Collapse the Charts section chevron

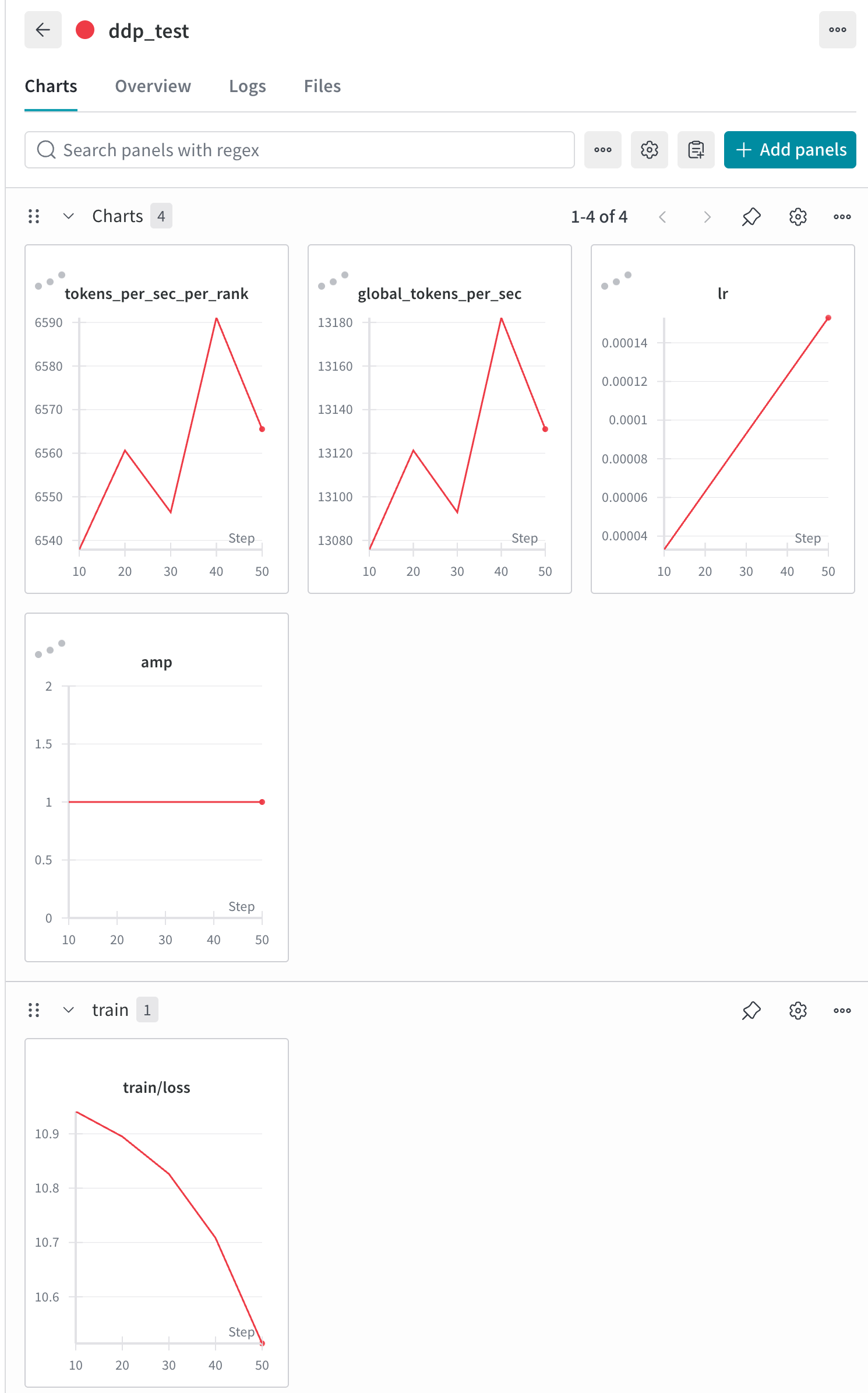69,216
